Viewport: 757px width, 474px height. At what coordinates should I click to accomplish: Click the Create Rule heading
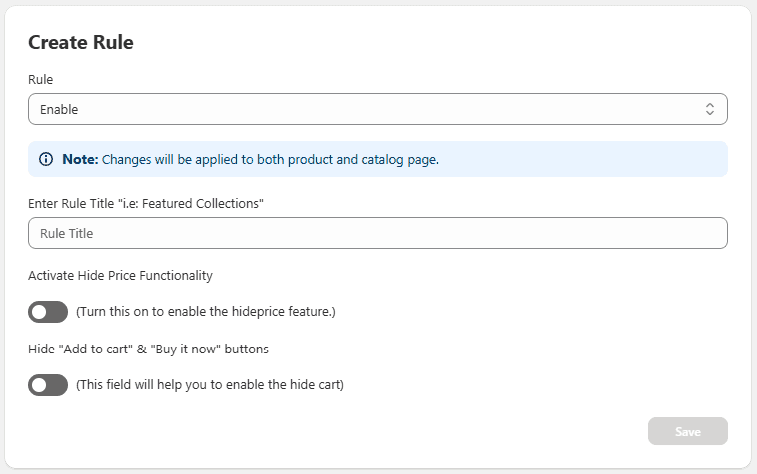click(81, 42)
